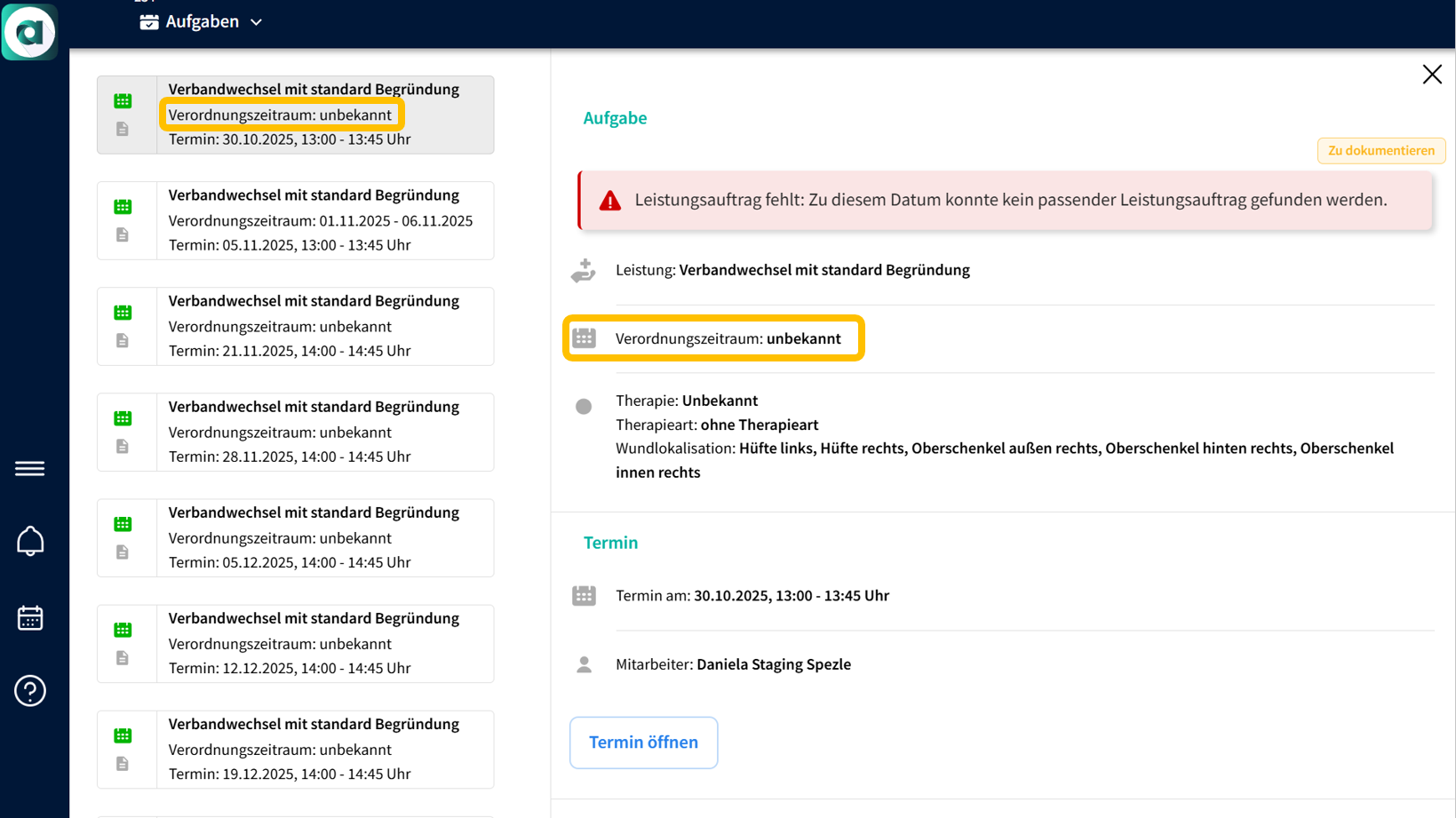The height and width of the screenshot is (818, 1456).
Task: Open notifications bell in sidebar
Action: pos(30,541)
